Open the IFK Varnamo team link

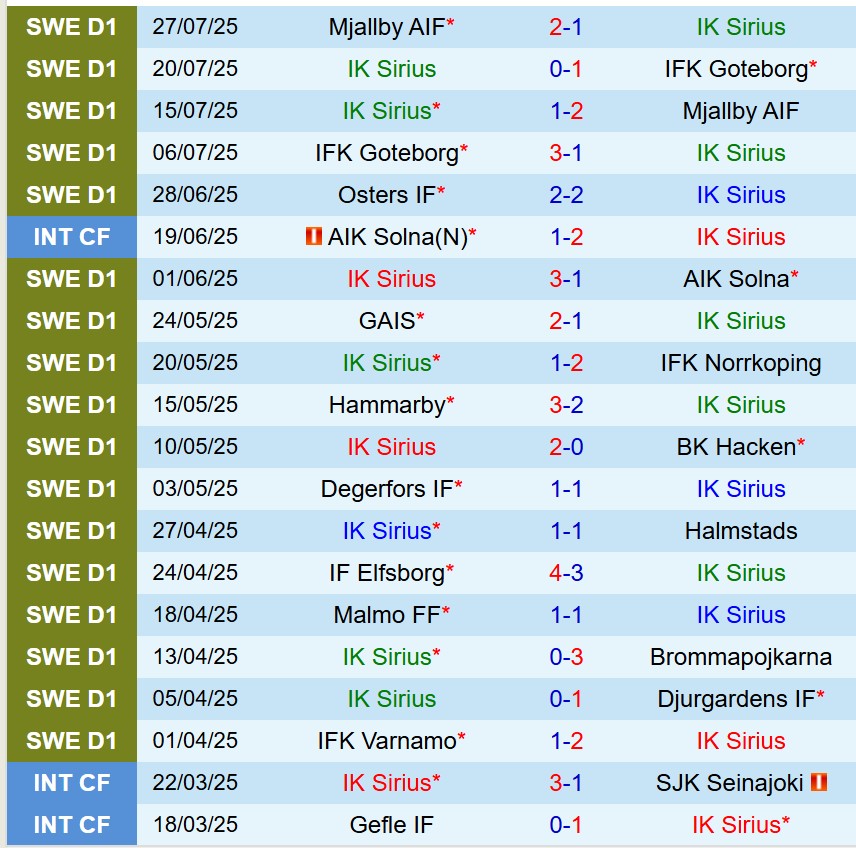coord(387,741)
